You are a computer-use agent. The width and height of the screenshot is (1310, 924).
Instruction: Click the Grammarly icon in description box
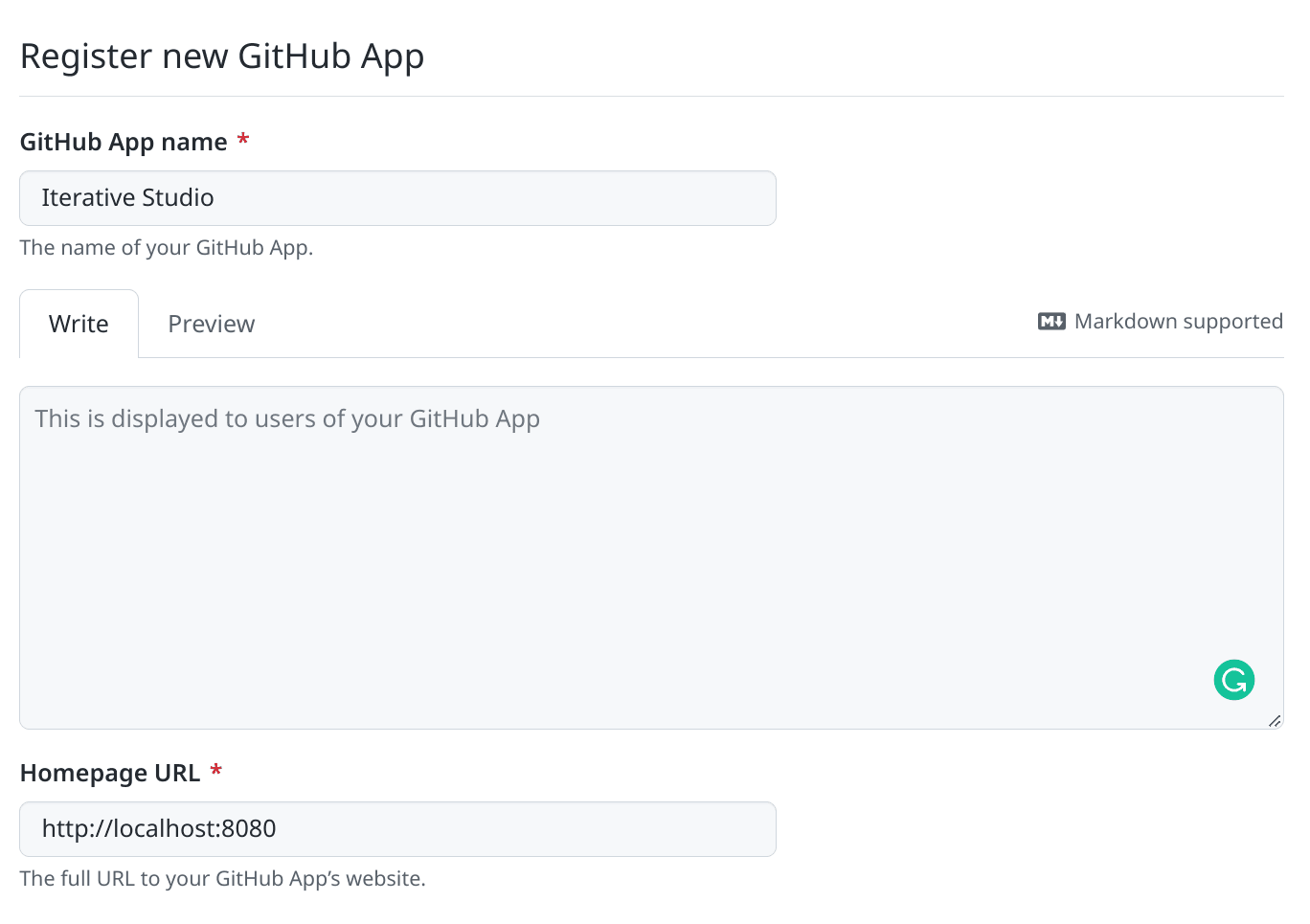[1234, 680]
